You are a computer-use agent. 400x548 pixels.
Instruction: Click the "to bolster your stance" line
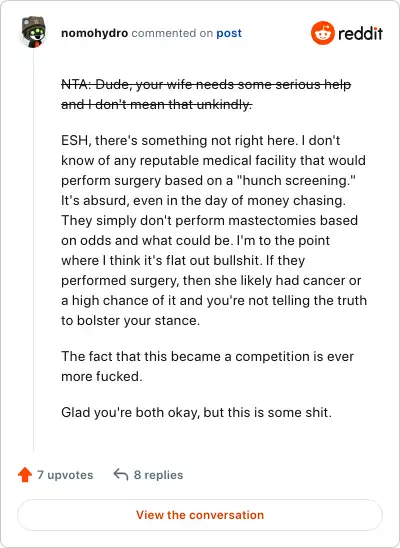pyautogui.click(x=130, y=320)
